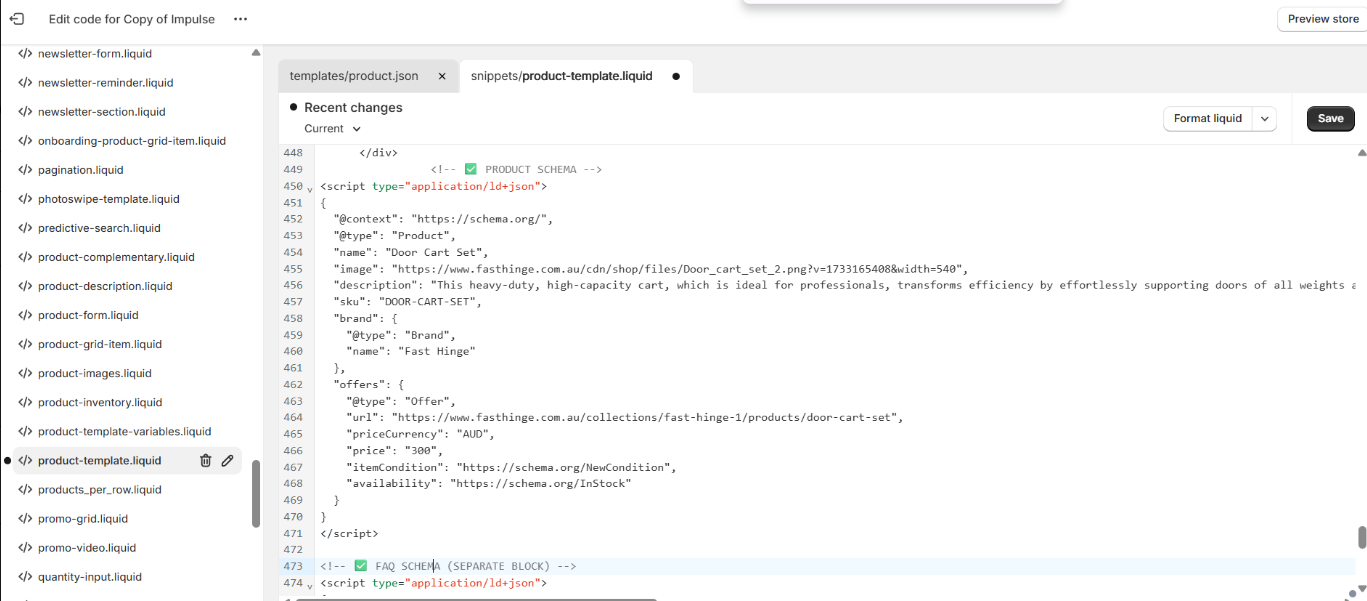Open products_per_row.liquid file
Image resolution: width=1367 pixels, height=601 pixels.
100,490
